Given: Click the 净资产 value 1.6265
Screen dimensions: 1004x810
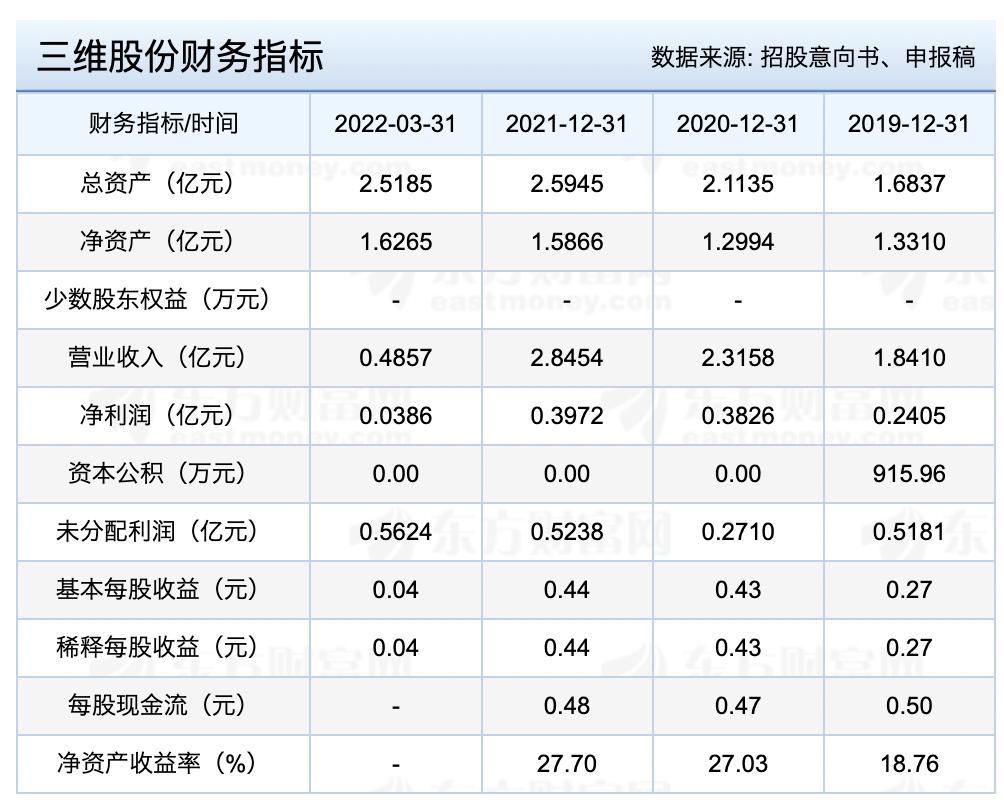Looking at the screenshot, I should (395, 241).
